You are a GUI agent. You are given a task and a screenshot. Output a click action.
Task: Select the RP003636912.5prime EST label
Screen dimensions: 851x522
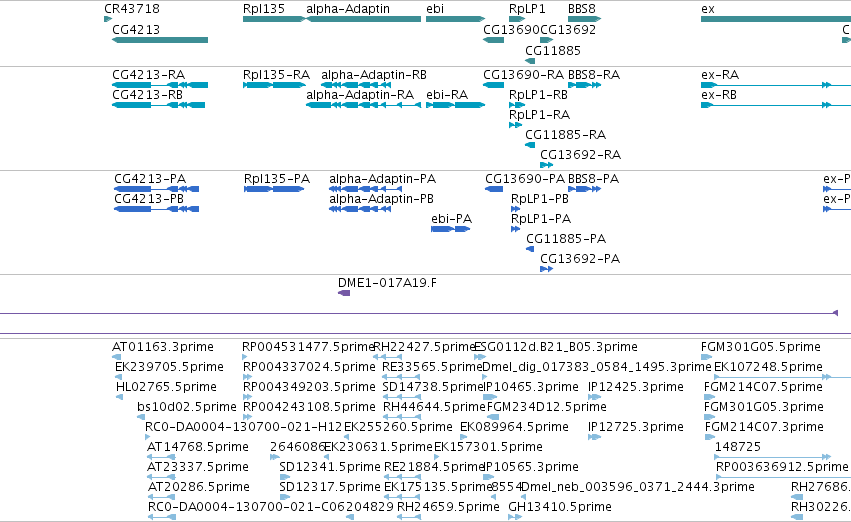coord(782,467)
